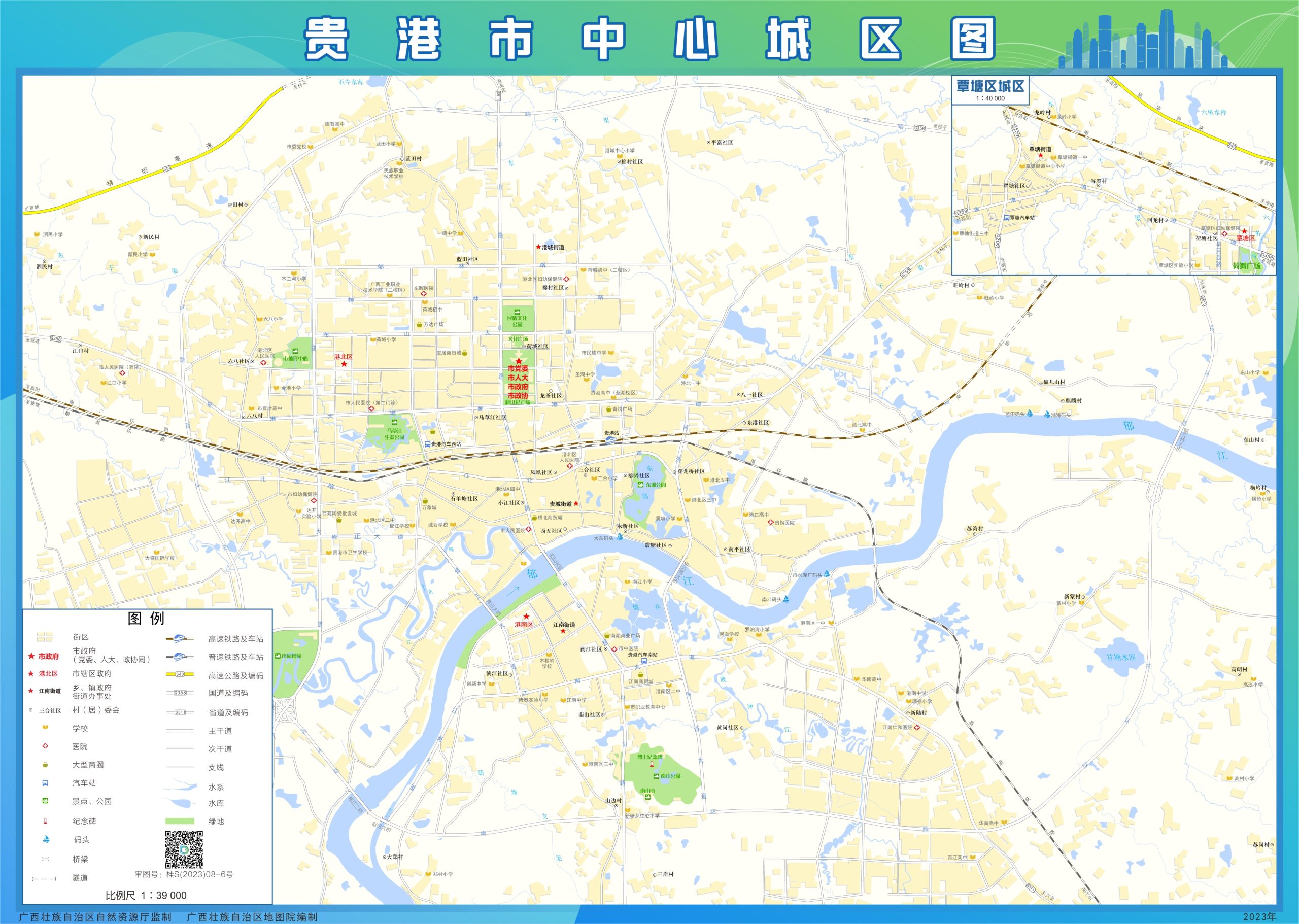
Task: Click the bus icon beside 覃塘汽车站 in inset
Action: [x=1006, y=217]
